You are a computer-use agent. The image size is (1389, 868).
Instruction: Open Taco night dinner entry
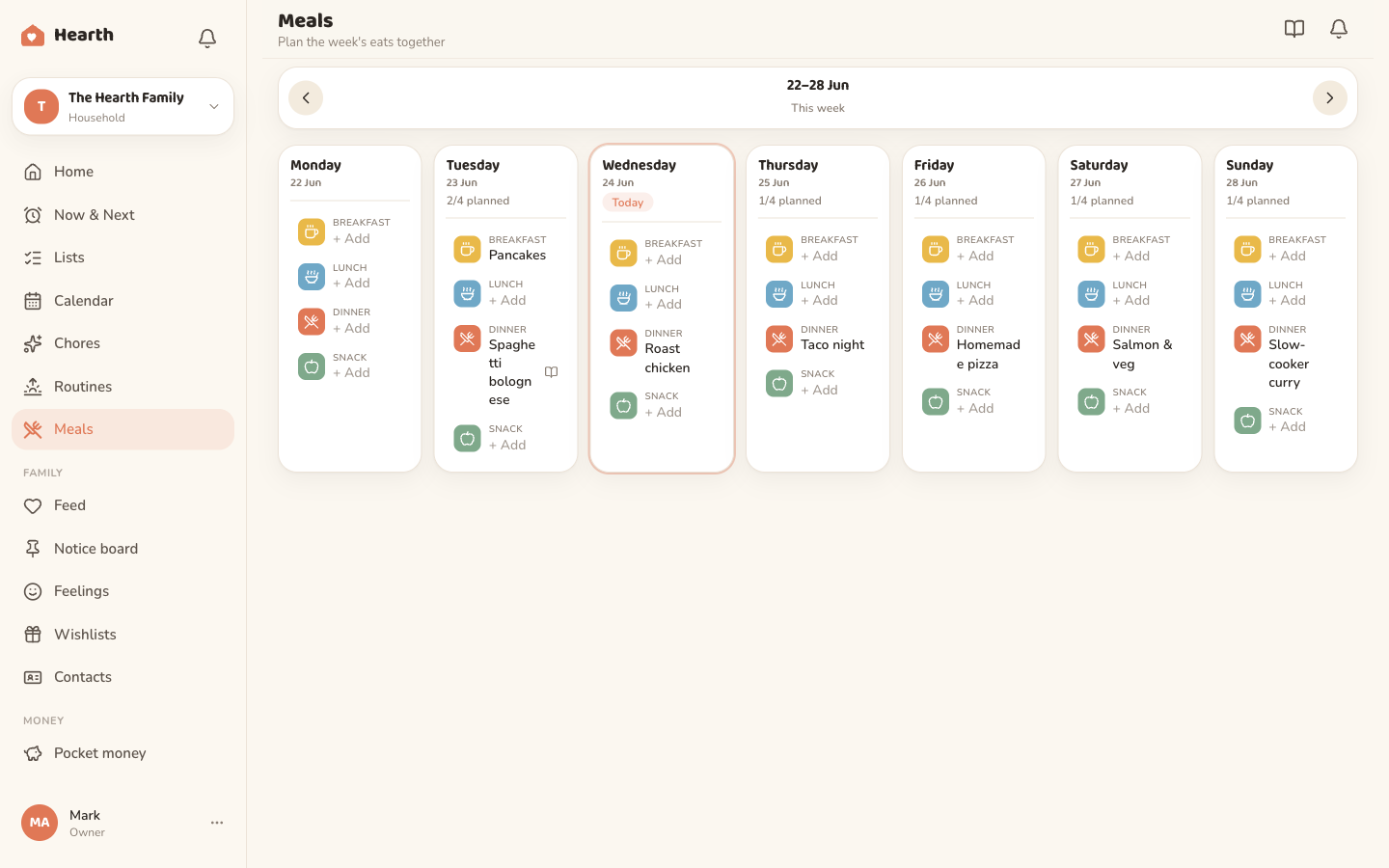(x=832, y=345)
